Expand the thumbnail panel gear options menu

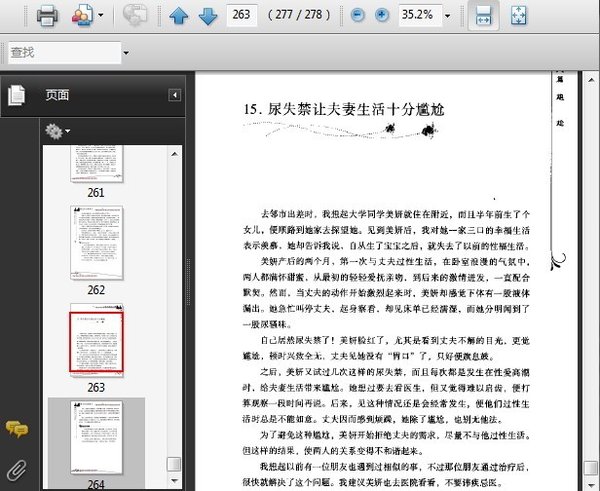point(57,131)
